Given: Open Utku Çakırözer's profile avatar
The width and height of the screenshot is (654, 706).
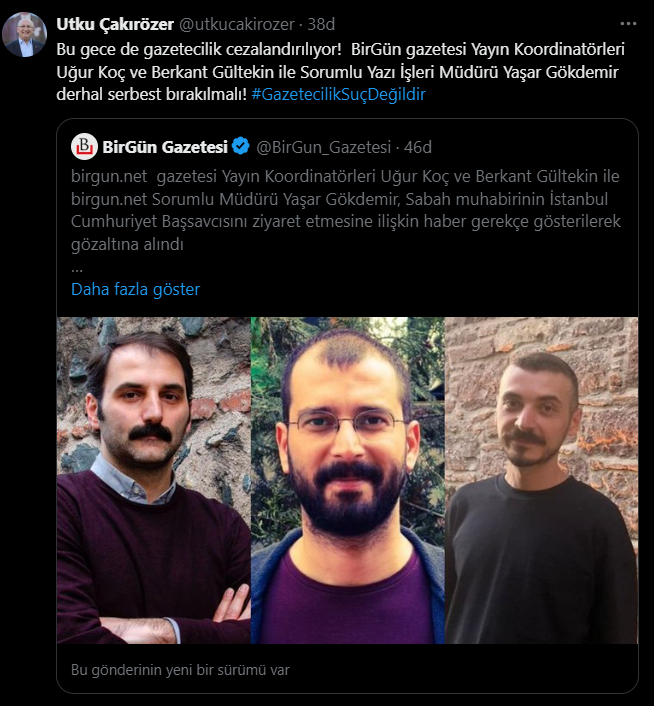Looking at the screenshot, I should pos(25,35).
